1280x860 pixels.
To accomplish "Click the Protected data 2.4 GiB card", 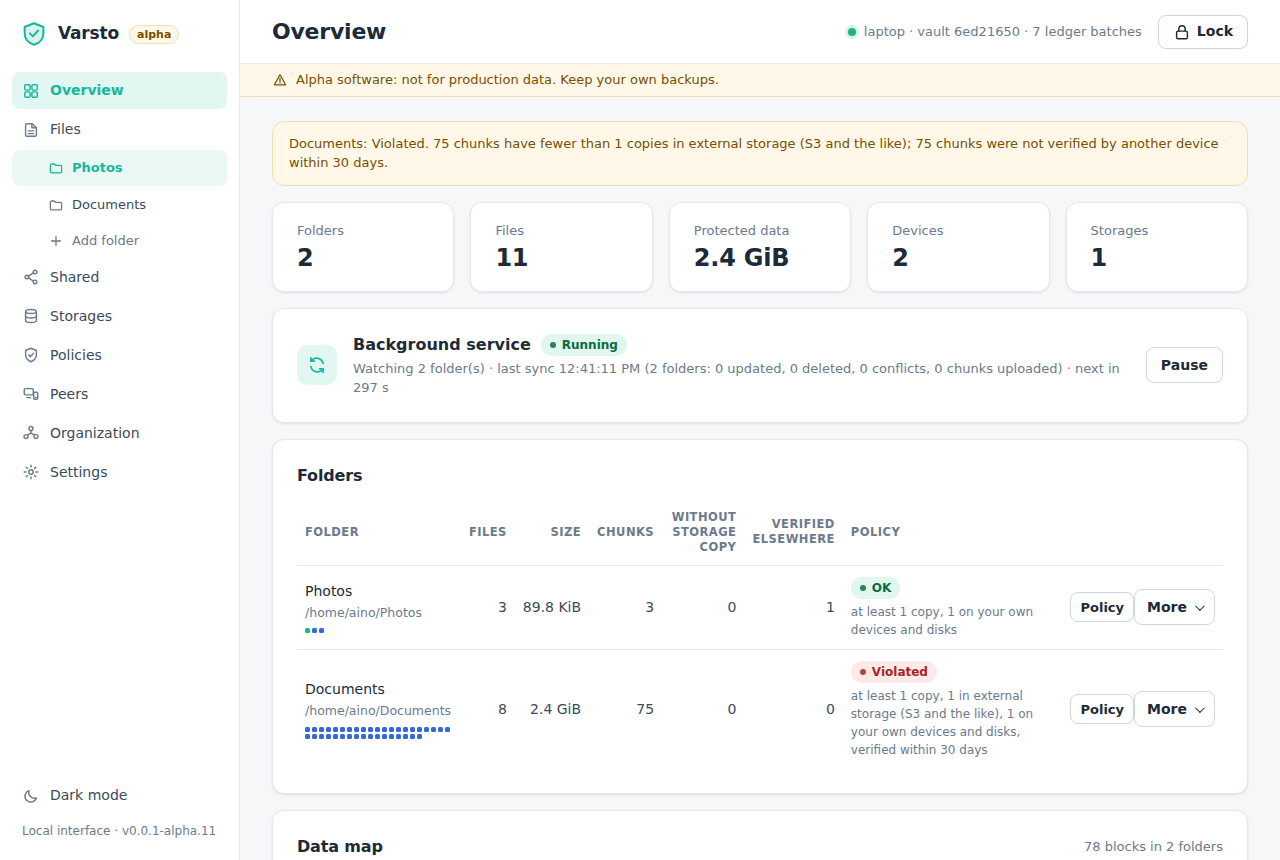I will [760, 247].
